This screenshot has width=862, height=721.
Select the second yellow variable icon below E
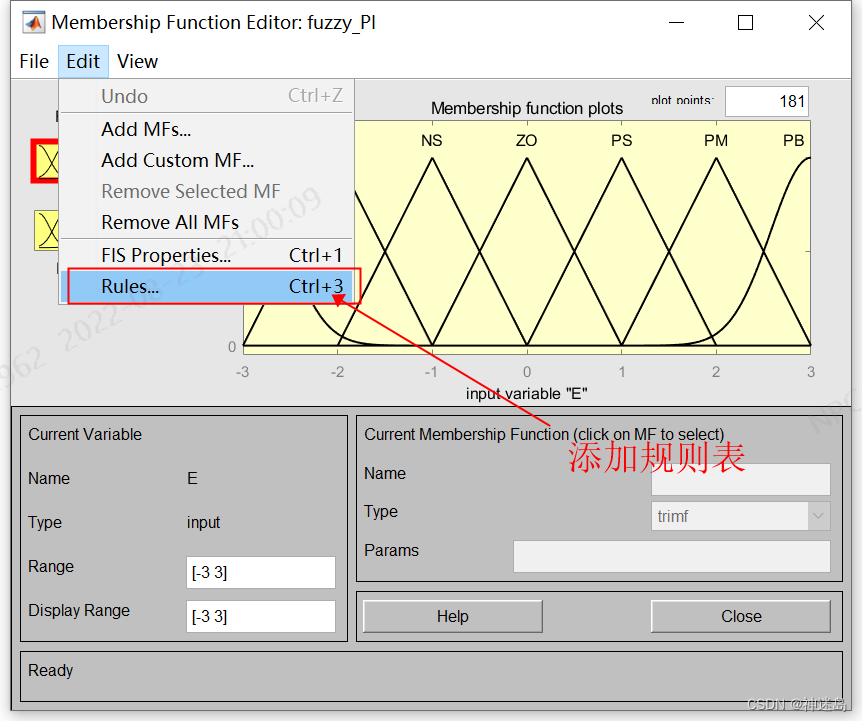(x=47, y=230)
